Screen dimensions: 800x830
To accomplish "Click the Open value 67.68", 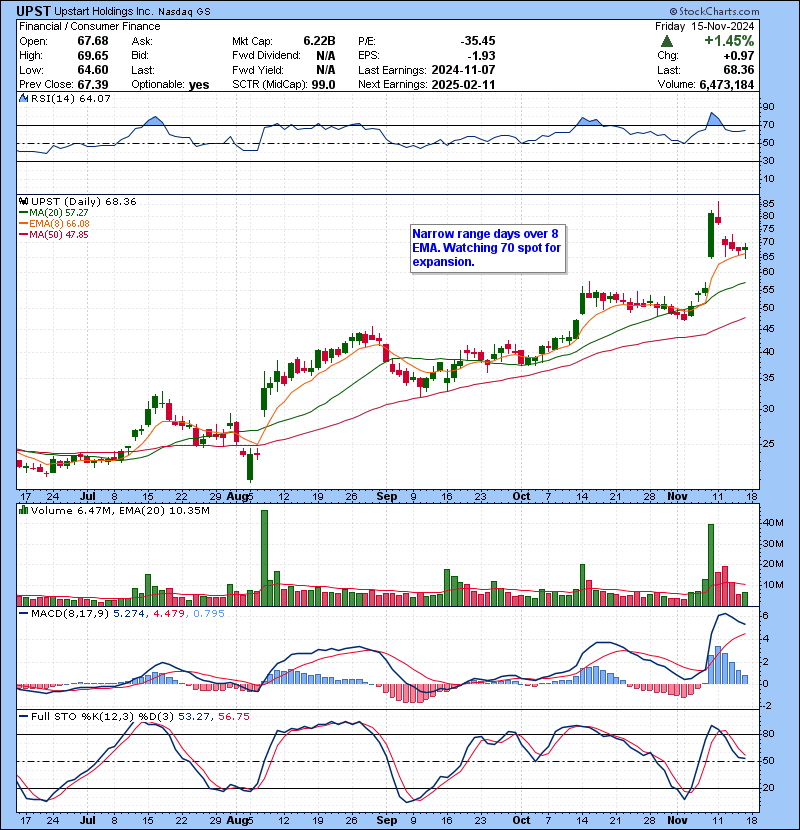I will pos(93,41).
